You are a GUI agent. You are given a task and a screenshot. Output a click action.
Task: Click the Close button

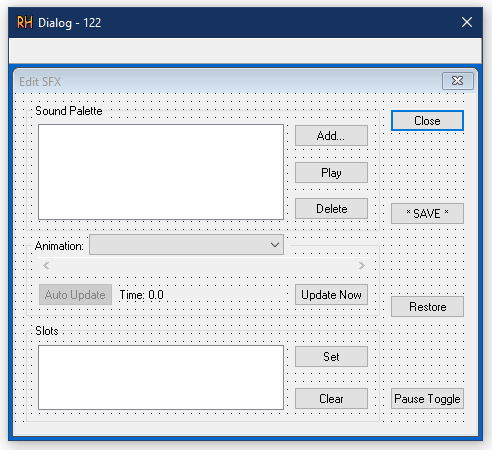(427, 121)
